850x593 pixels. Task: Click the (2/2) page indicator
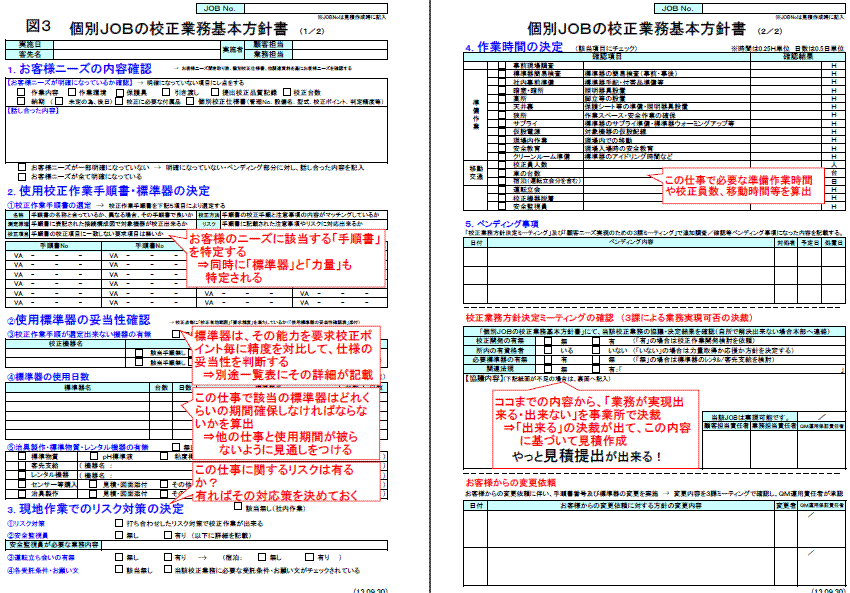tap(770, 31)
